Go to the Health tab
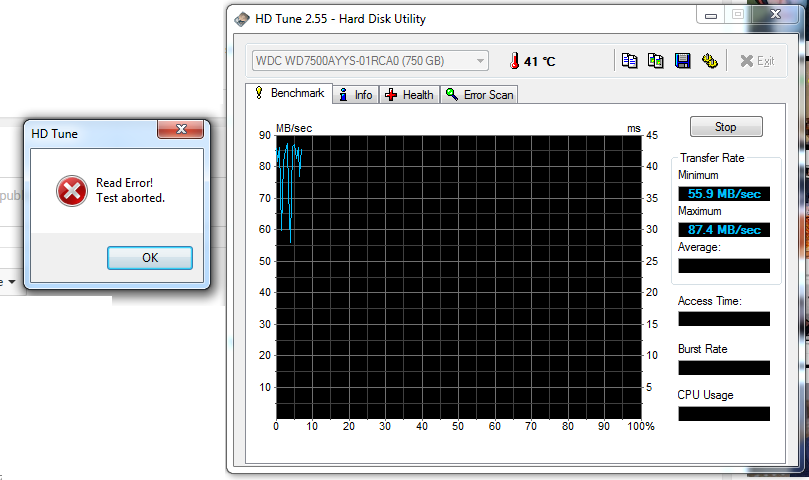The image size is (809, 480). tap(410, 95)
